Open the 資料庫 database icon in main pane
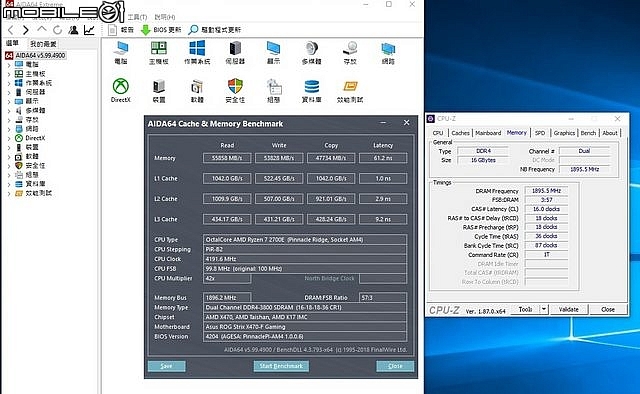The height and width of the screenshot is (394, 640). (x=311, y=91)
